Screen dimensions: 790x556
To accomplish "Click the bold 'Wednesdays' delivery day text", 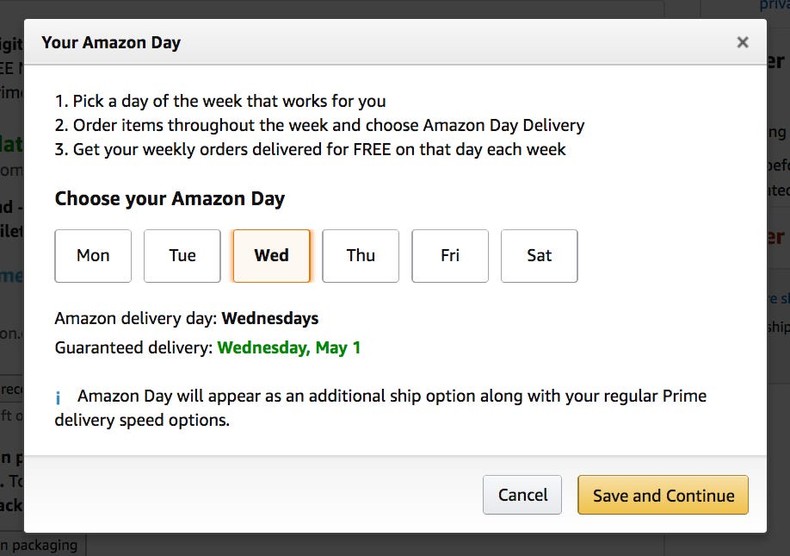I will [x=270, y=319].
